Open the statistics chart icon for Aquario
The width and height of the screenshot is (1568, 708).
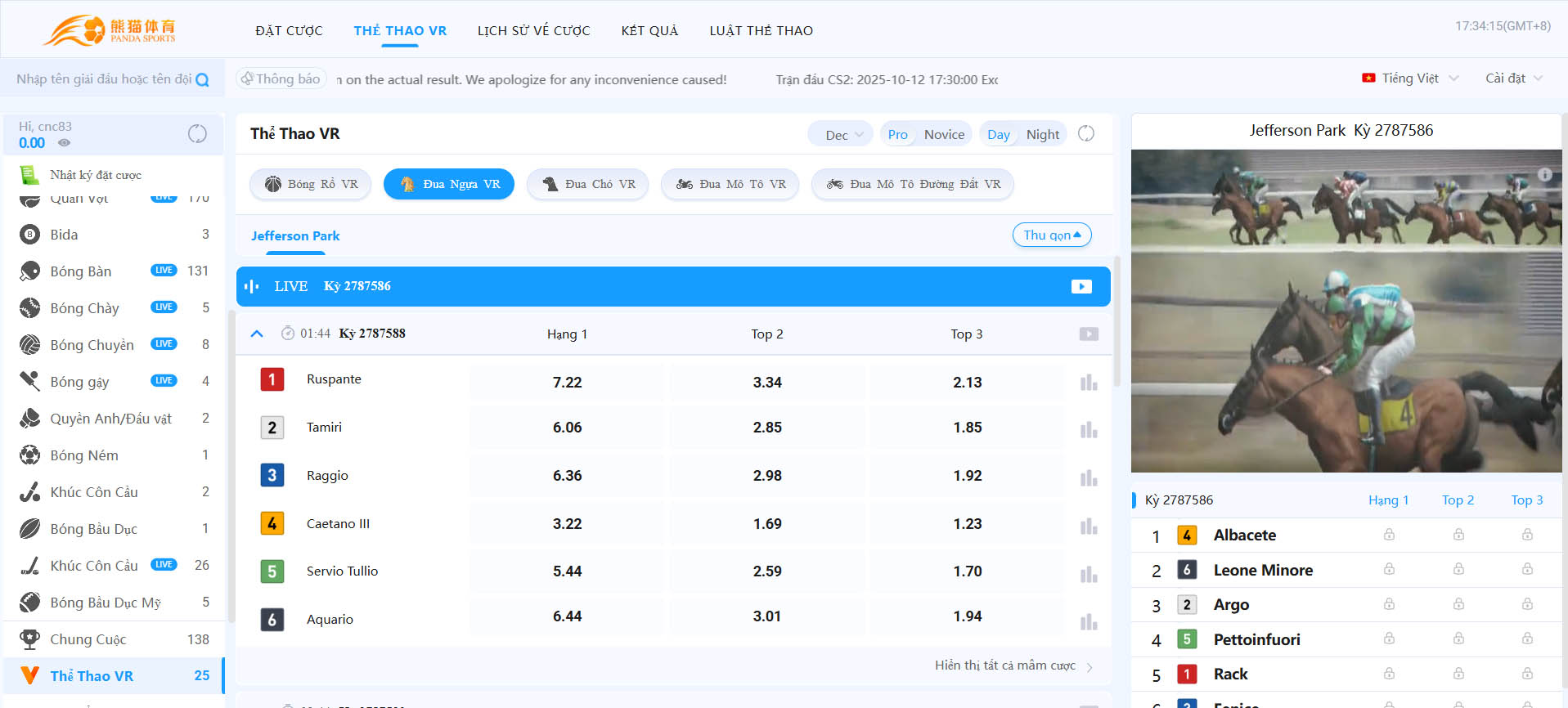pyautogui.click(x=1088, y=622)
